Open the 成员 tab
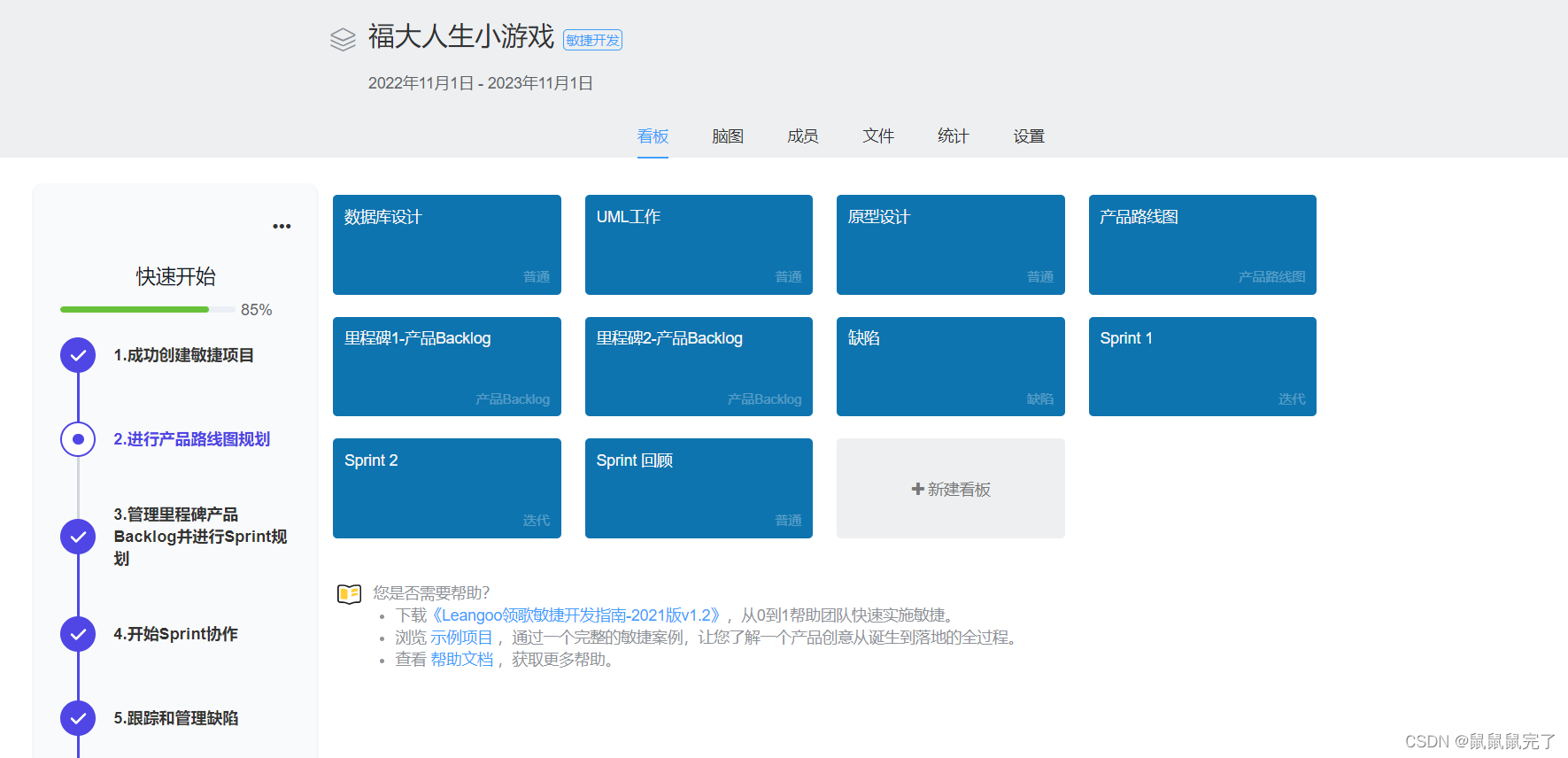Image resolution: width=1568 pixels, height=758 pixels. click(x=803, y=136)
